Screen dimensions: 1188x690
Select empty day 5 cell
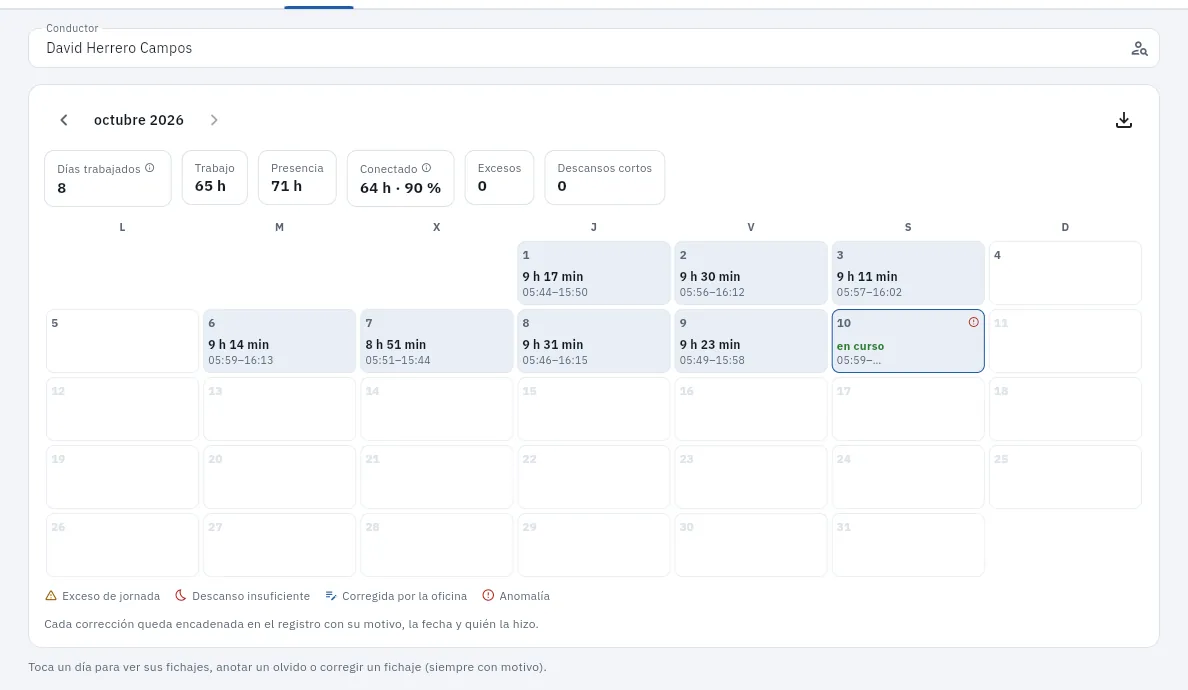coord(122,341)
